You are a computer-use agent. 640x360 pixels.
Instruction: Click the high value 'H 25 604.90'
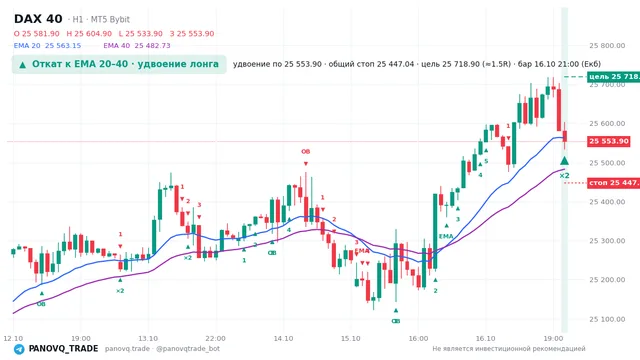click(x=89, y=33)
